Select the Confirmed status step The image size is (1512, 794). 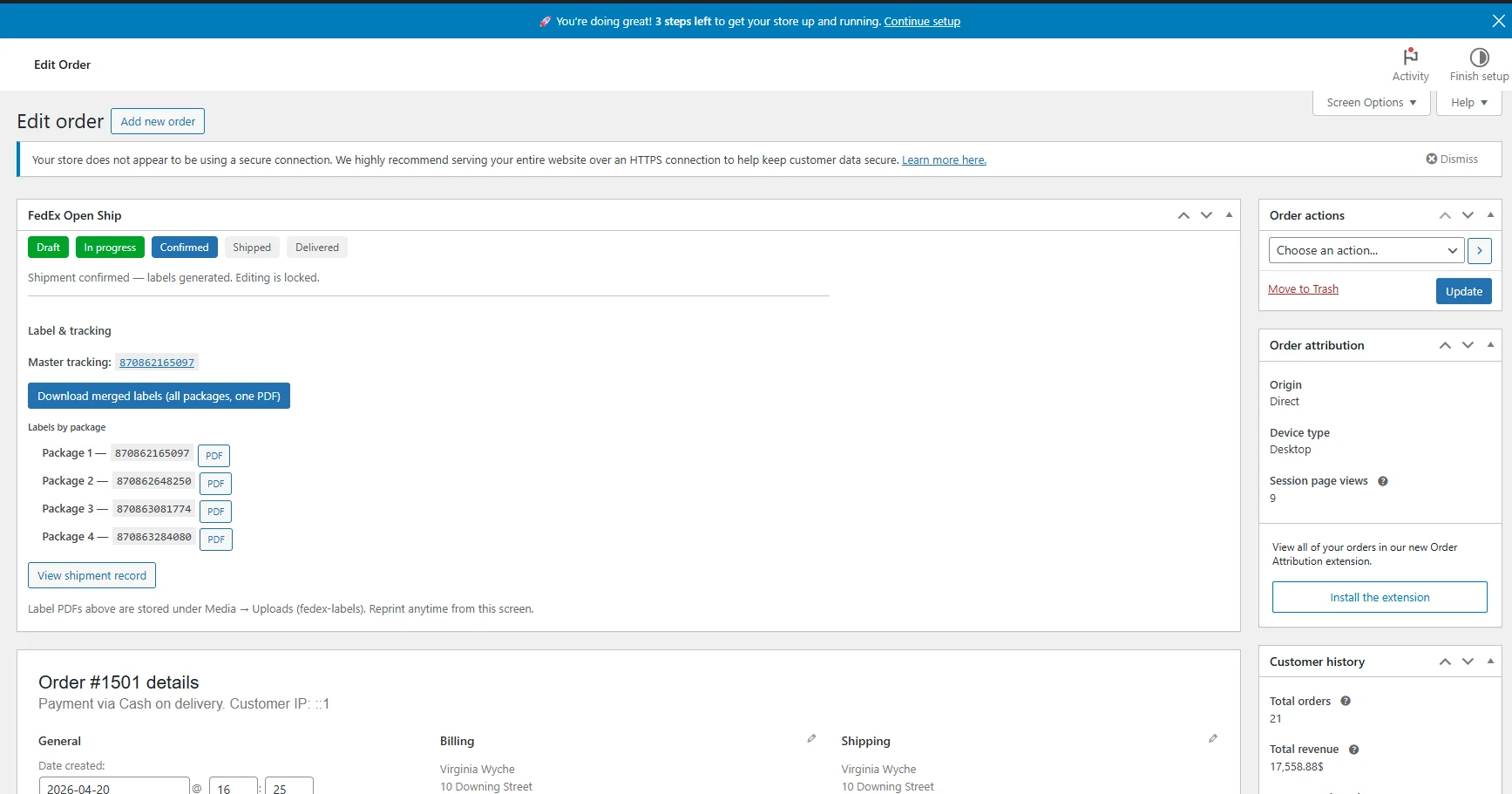pyautogui.click(x=184, y=248)
